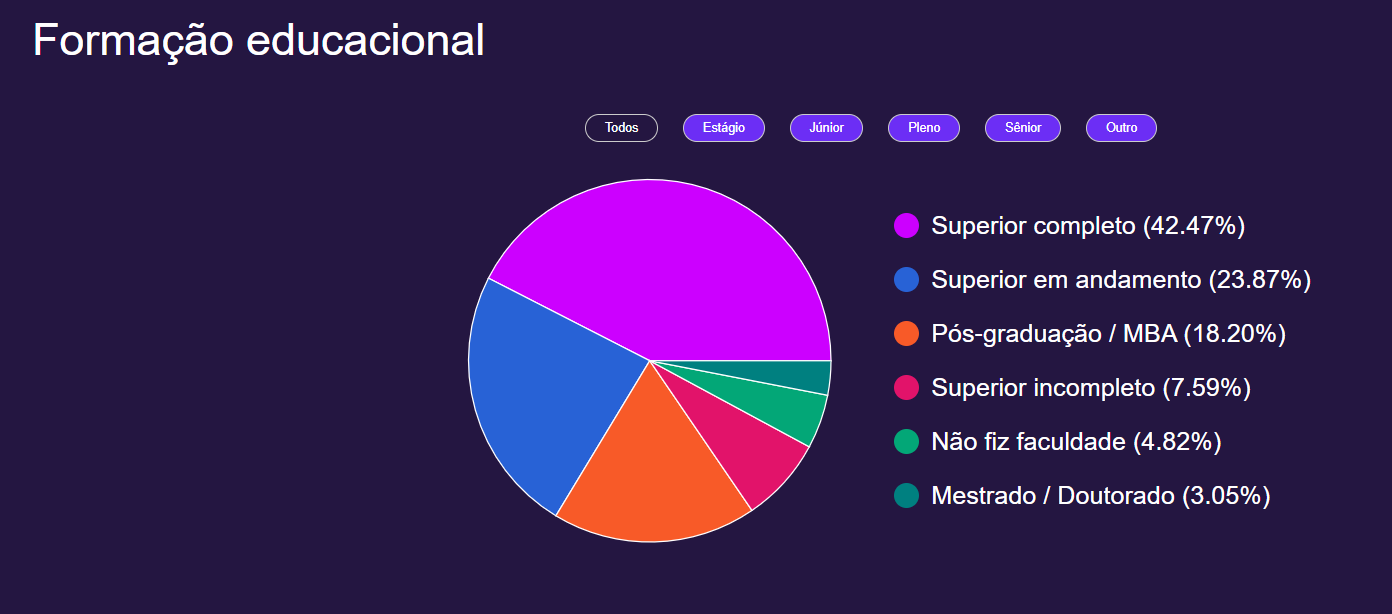
Task: Choose the Sênior filter pill
Action: (1023, 128)
